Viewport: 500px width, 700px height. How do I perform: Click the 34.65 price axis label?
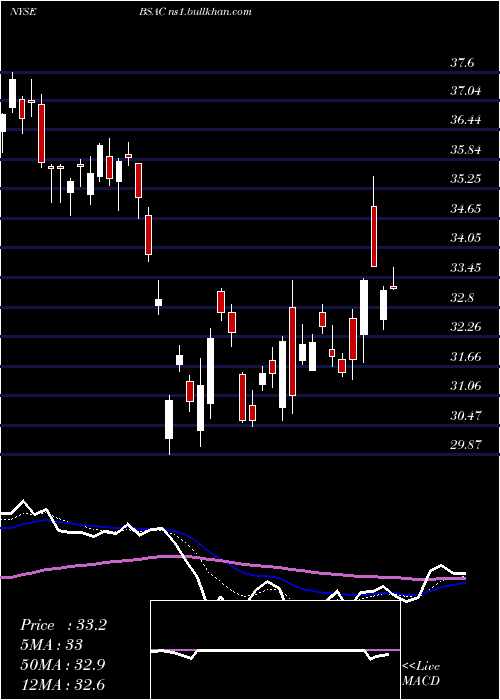(466, 209)
